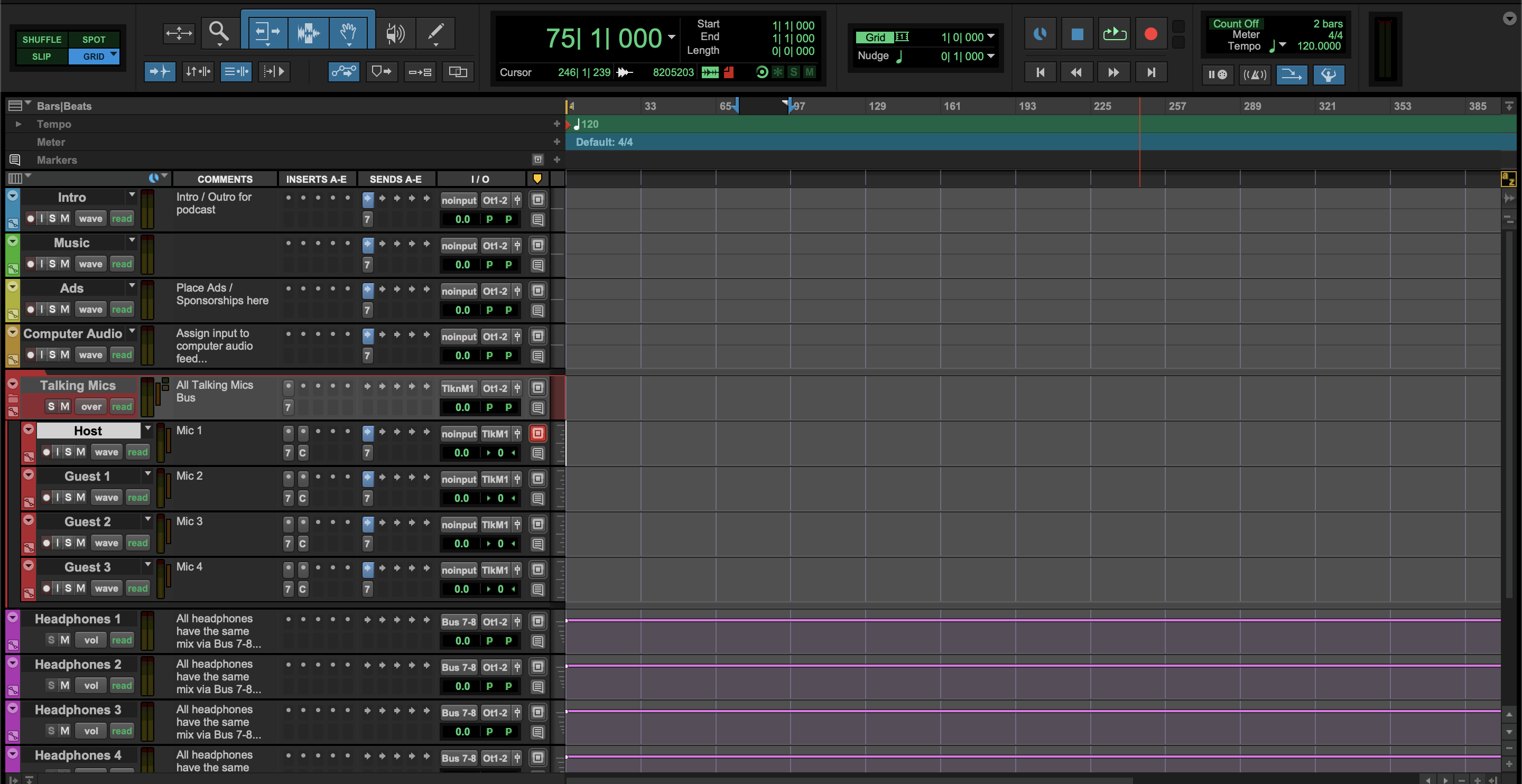Click SENDS A-E column header

396,179
